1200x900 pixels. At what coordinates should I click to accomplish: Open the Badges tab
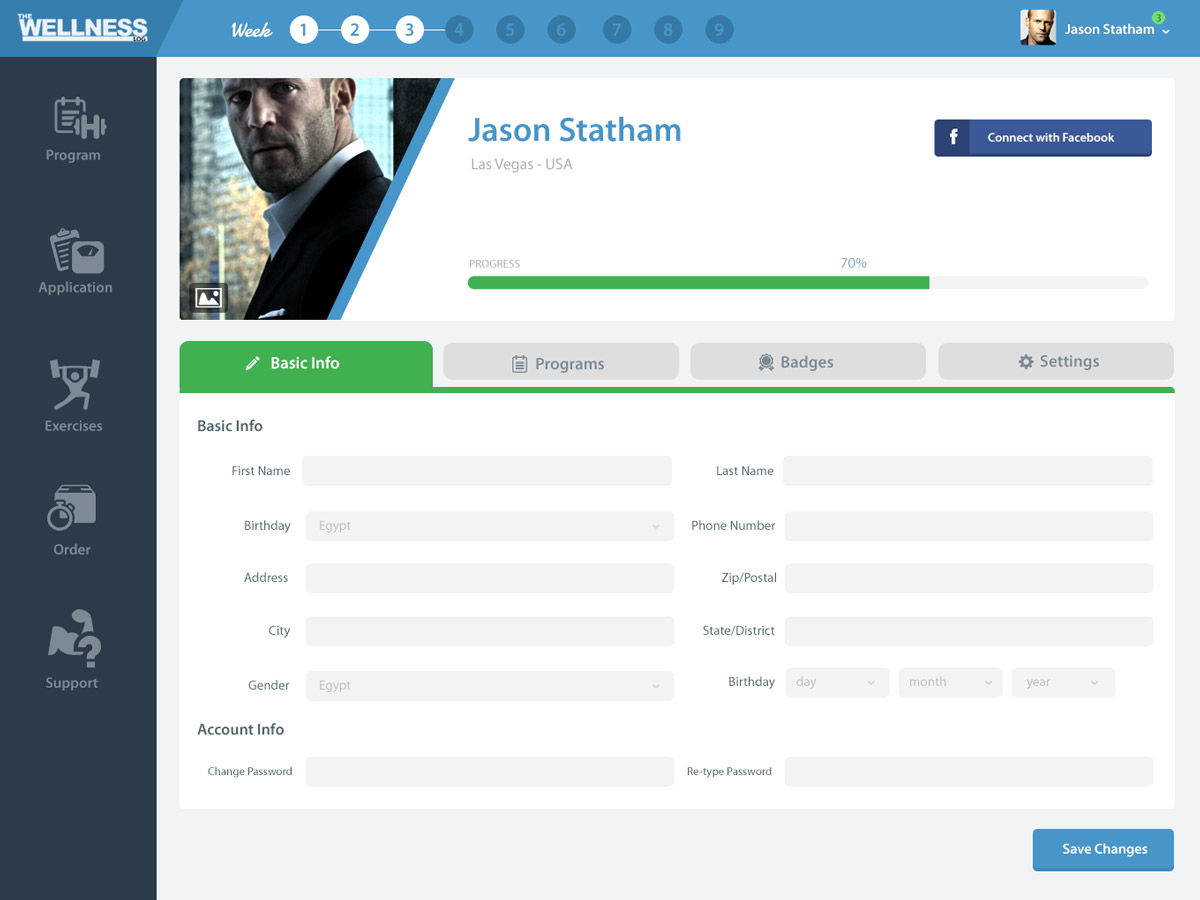pos(807,361)
